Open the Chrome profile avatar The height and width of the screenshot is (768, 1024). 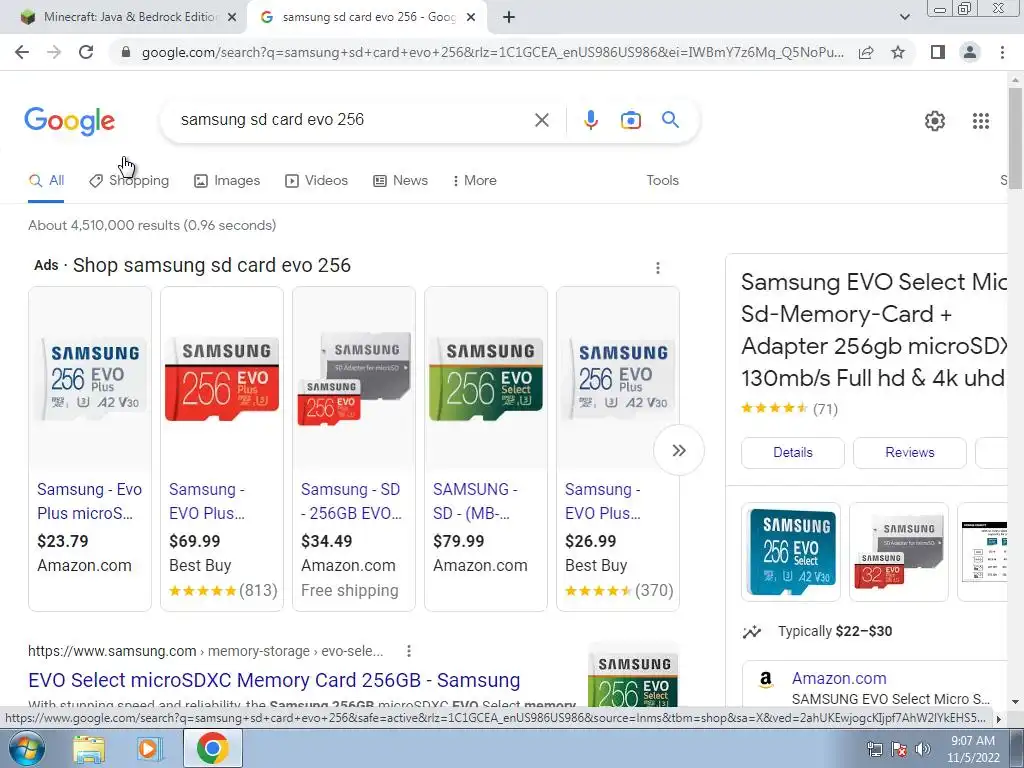[970, 52]
